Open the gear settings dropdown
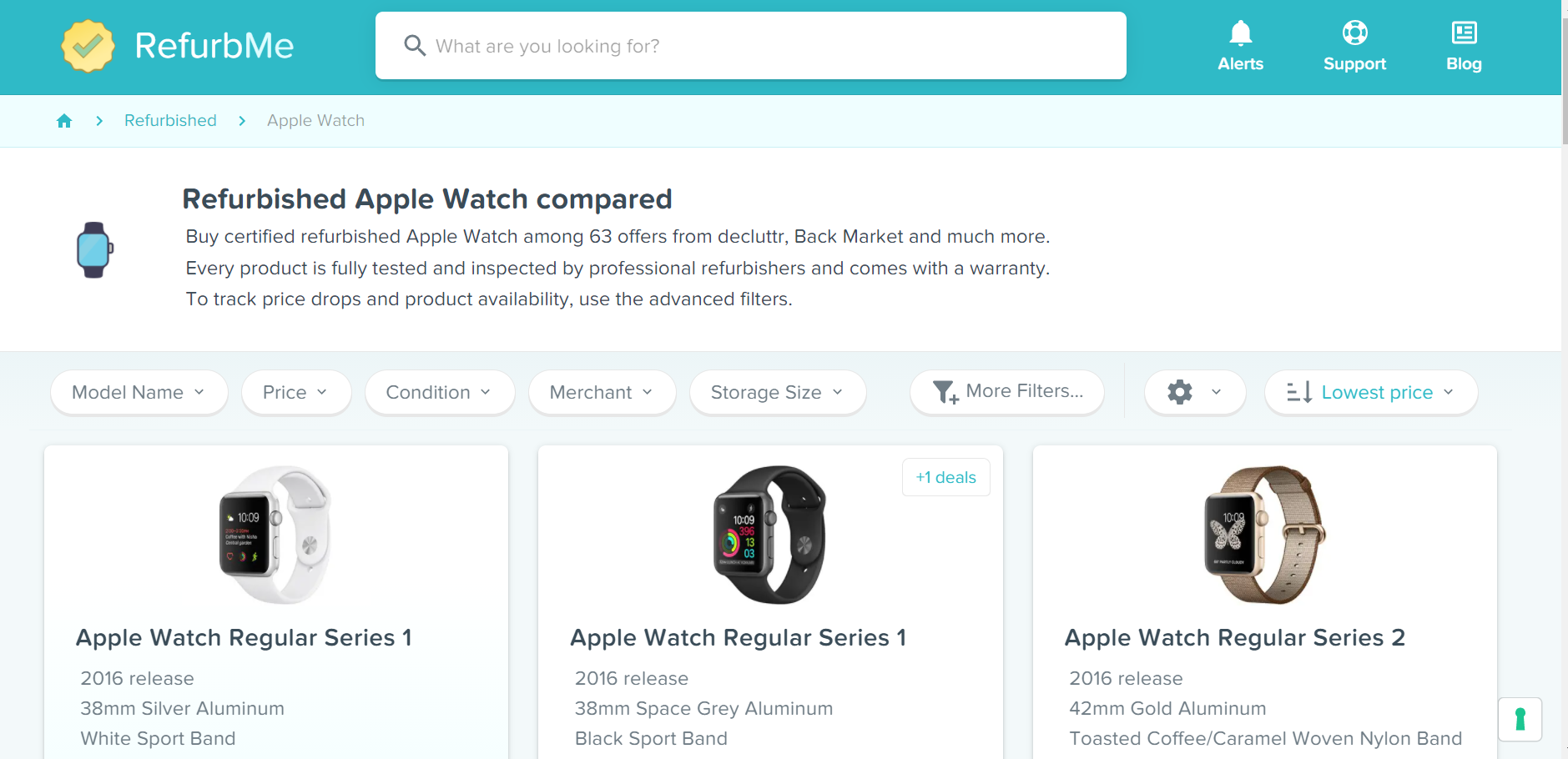The image size is (1568, 759). [x=1195, y=392]
